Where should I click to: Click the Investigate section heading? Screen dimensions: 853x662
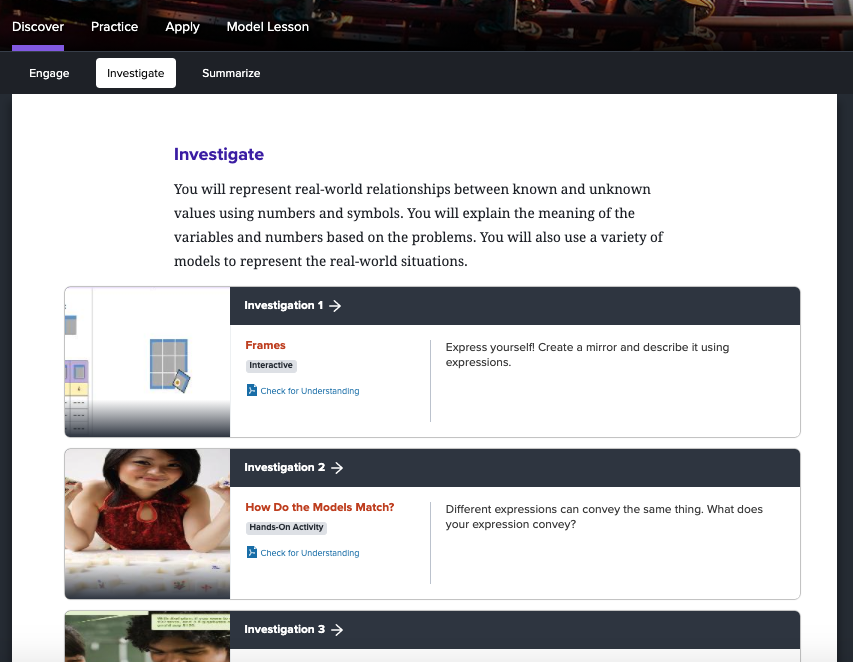pos(219,154)
